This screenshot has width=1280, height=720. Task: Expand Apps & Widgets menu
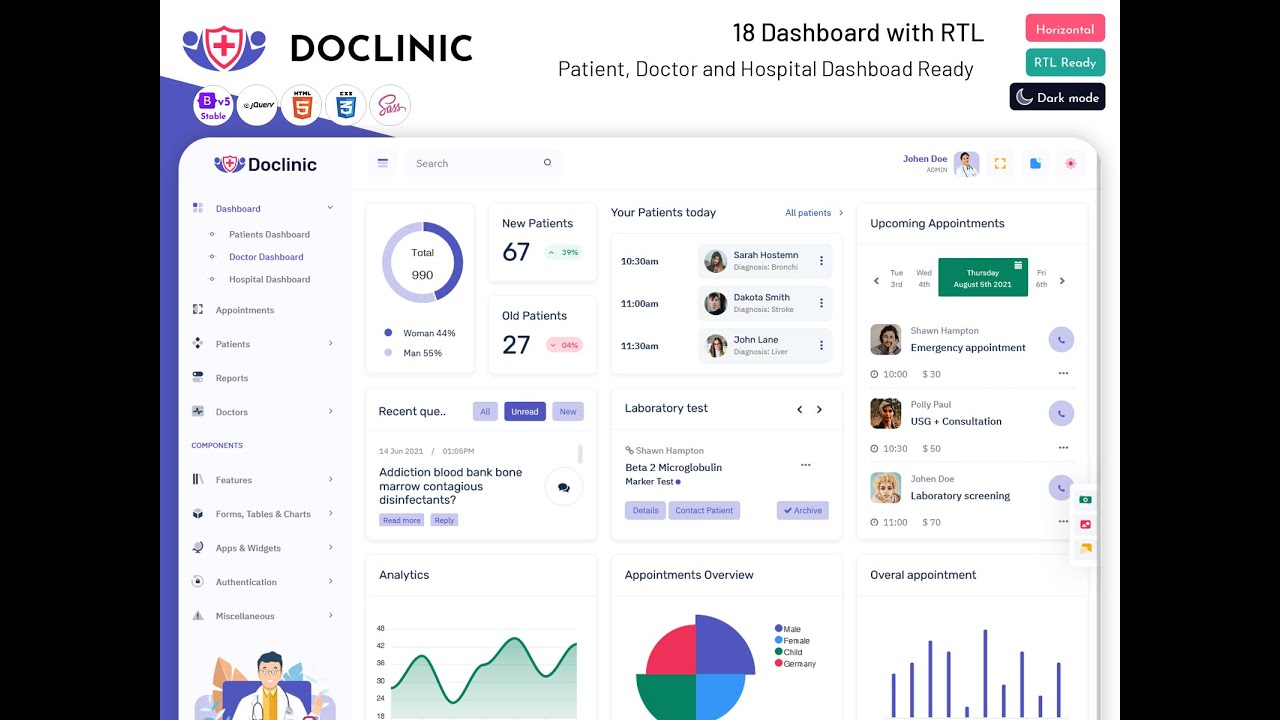[330, 548]
